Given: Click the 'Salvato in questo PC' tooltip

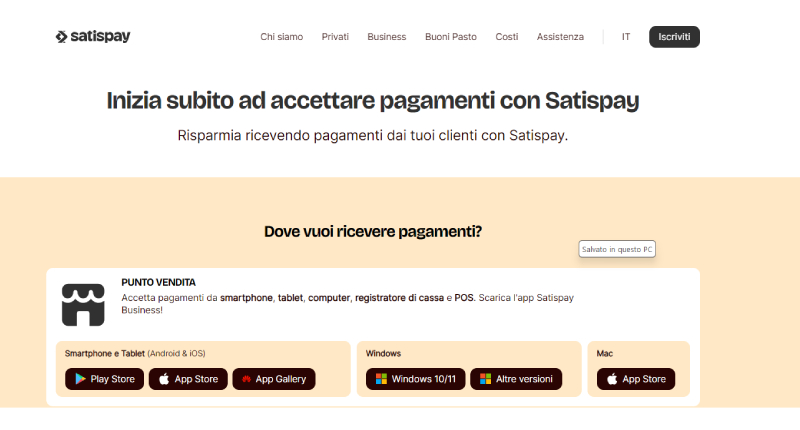Looking at the screenshot, I should point(617,249).
